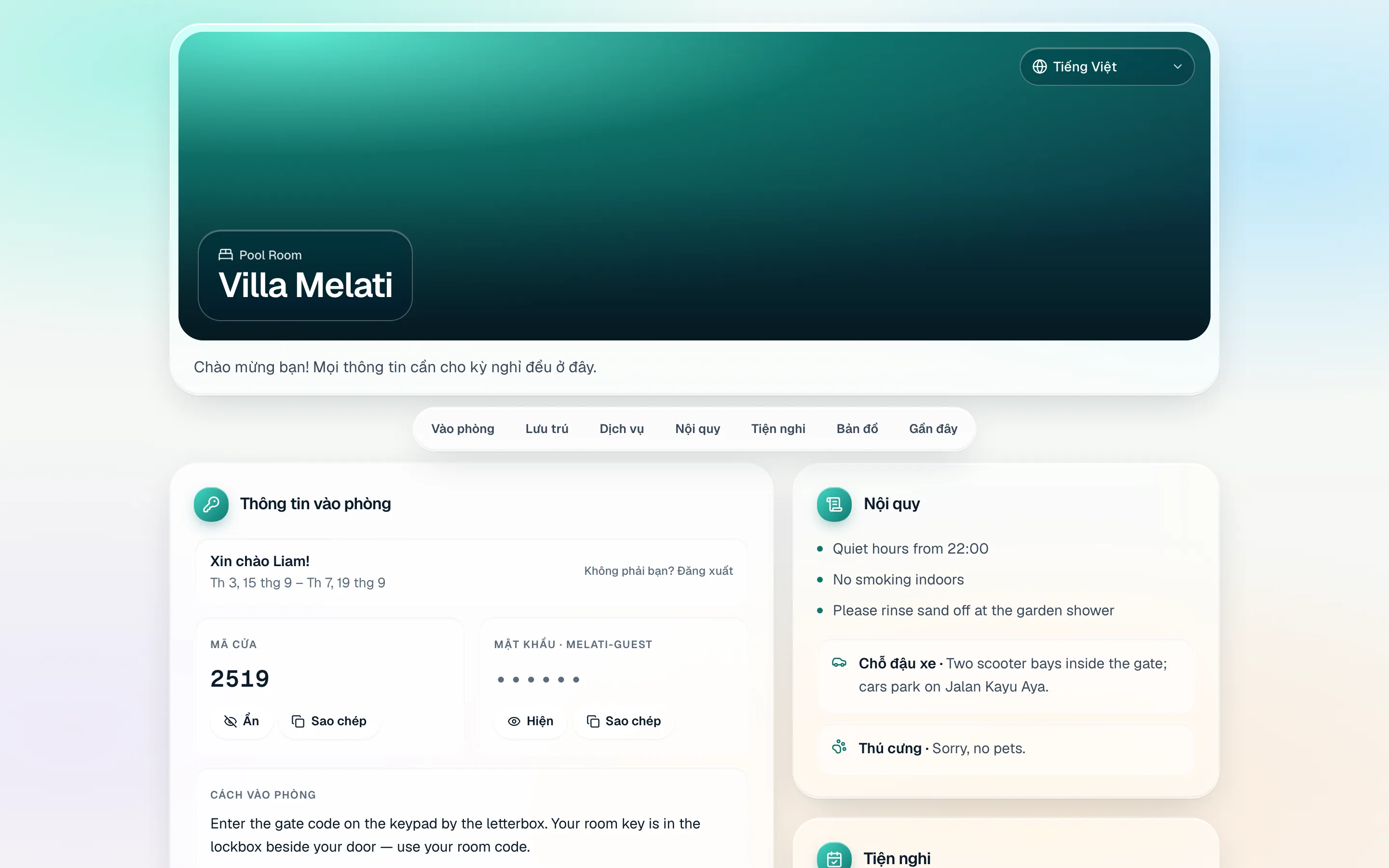This screenshot has width=1389, height=868.
Task: Click the globe icon in language selector
Action: pos(1039,67)
